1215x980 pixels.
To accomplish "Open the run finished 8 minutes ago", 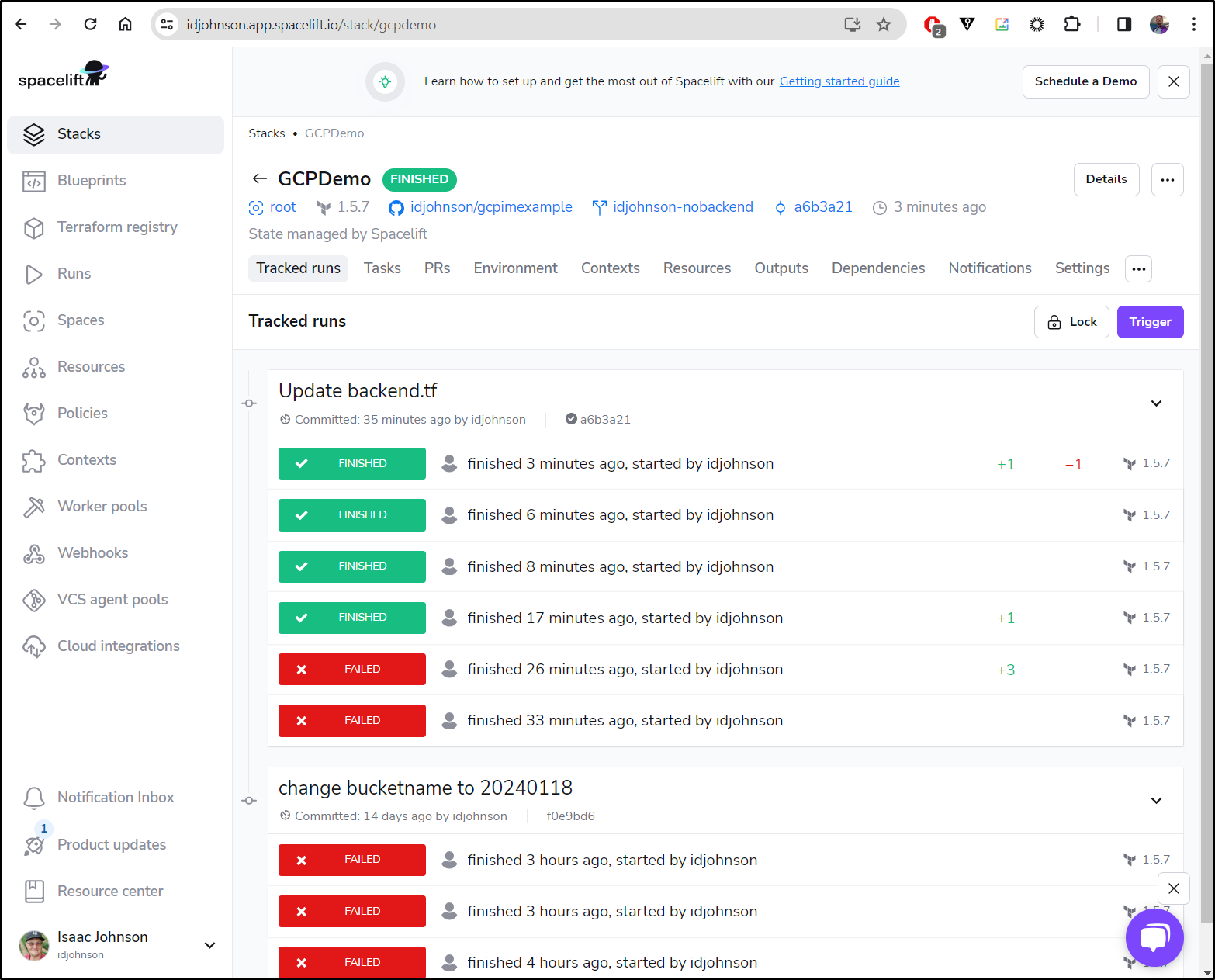I will click(x=725, y=566).
